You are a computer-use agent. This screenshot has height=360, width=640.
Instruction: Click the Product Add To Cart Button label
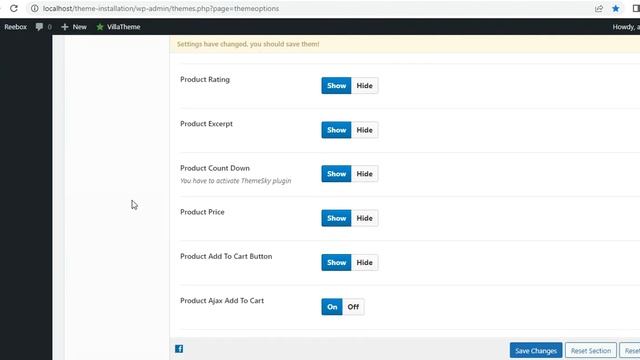(x=226, y=256)
